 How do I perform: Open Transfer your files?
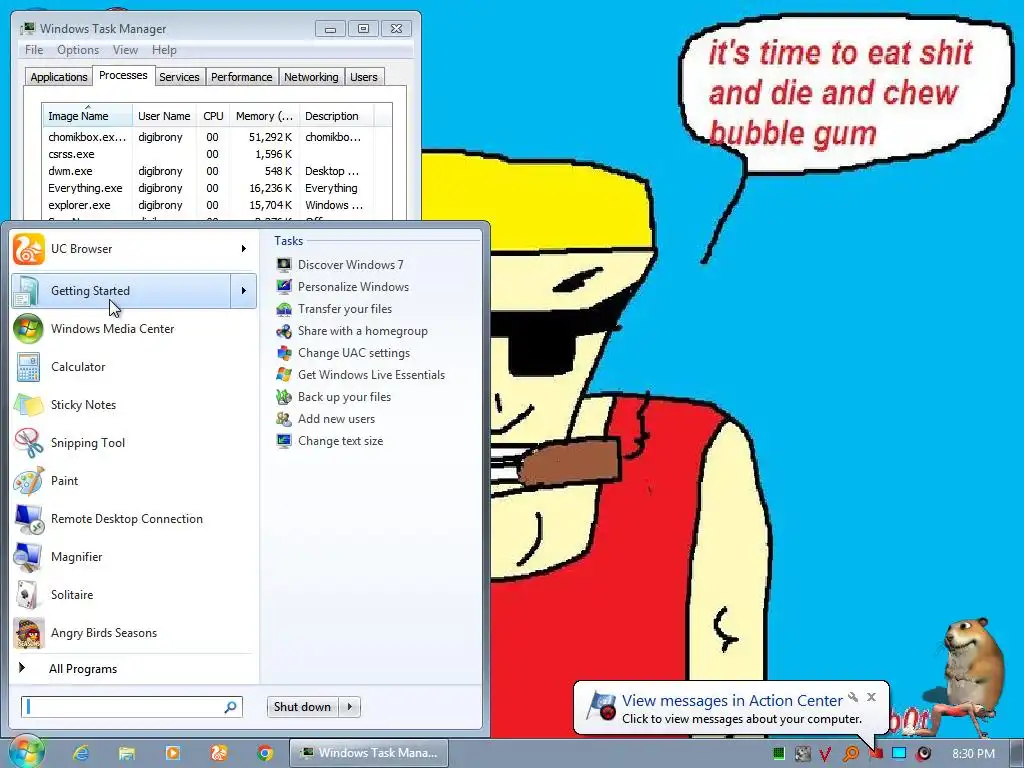pyautogui.click(x=334, y=309)
